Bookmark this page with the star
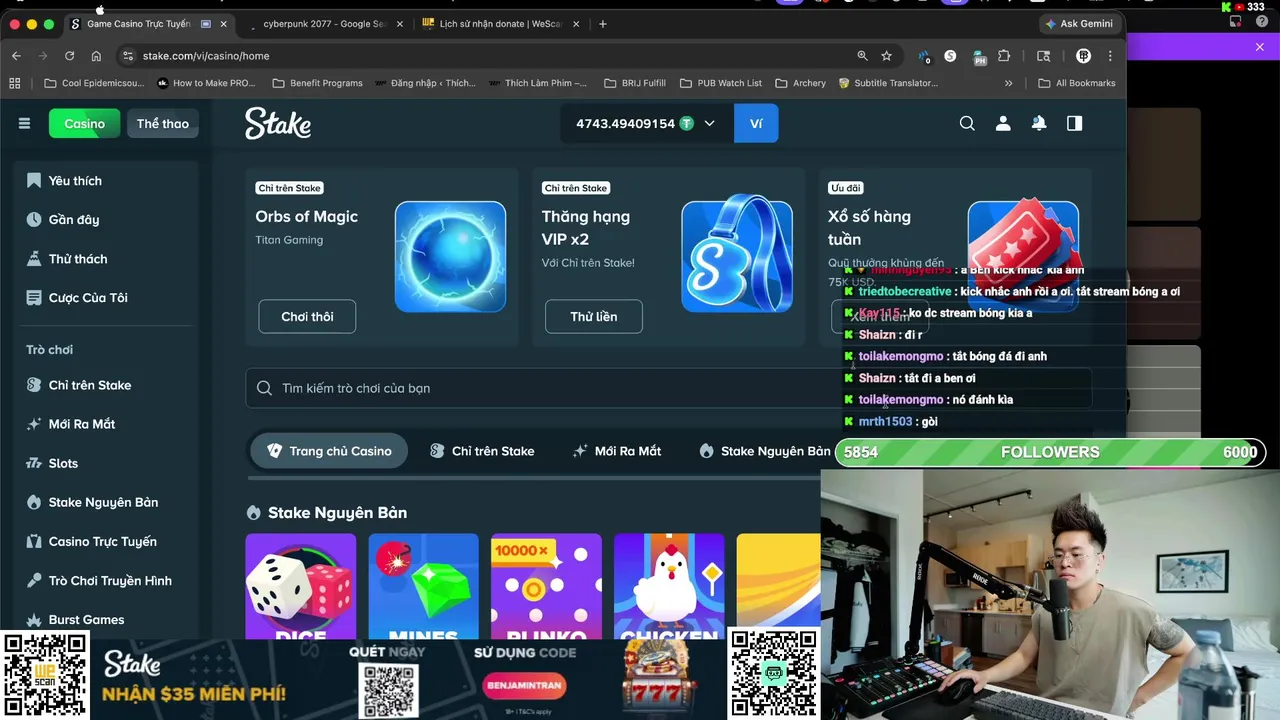 886,56
